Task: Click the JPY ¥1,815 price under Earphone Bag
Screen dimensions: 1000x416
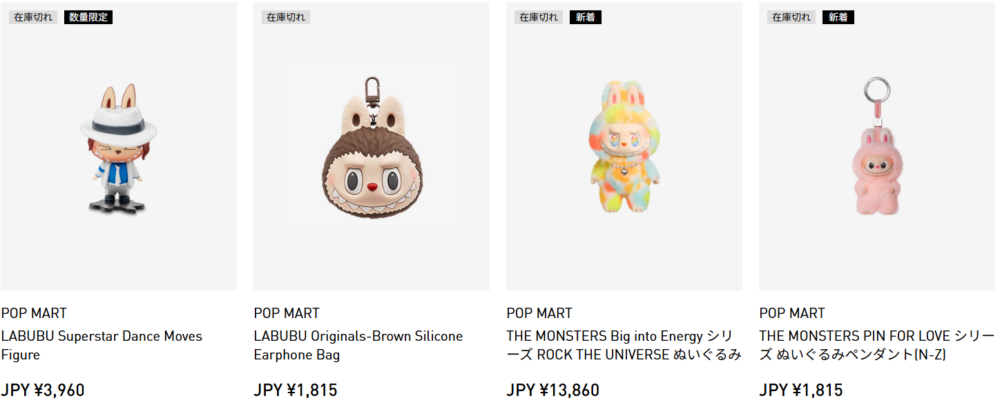Action: [x=296, y=390]
